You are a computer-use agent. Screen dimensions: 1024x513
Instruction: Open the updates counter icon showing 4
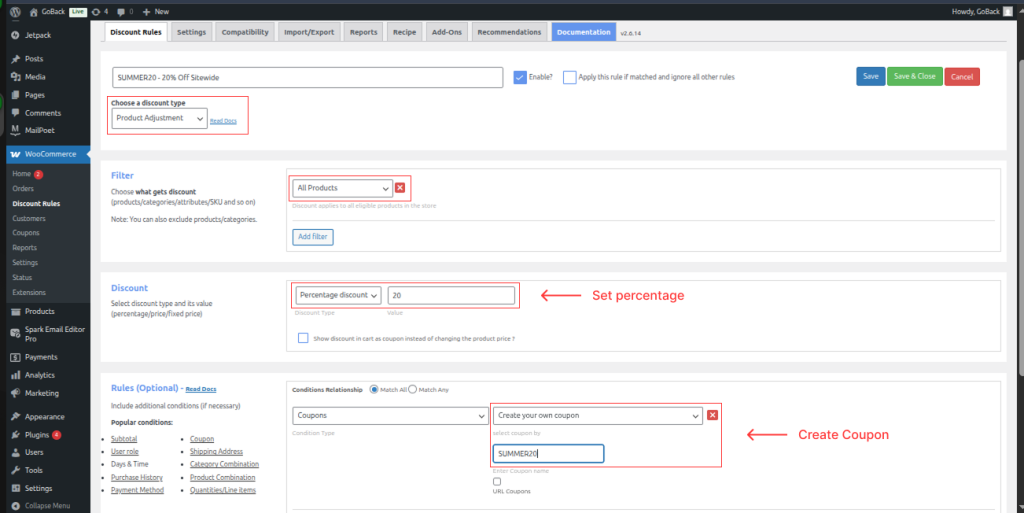coord(97,12)
